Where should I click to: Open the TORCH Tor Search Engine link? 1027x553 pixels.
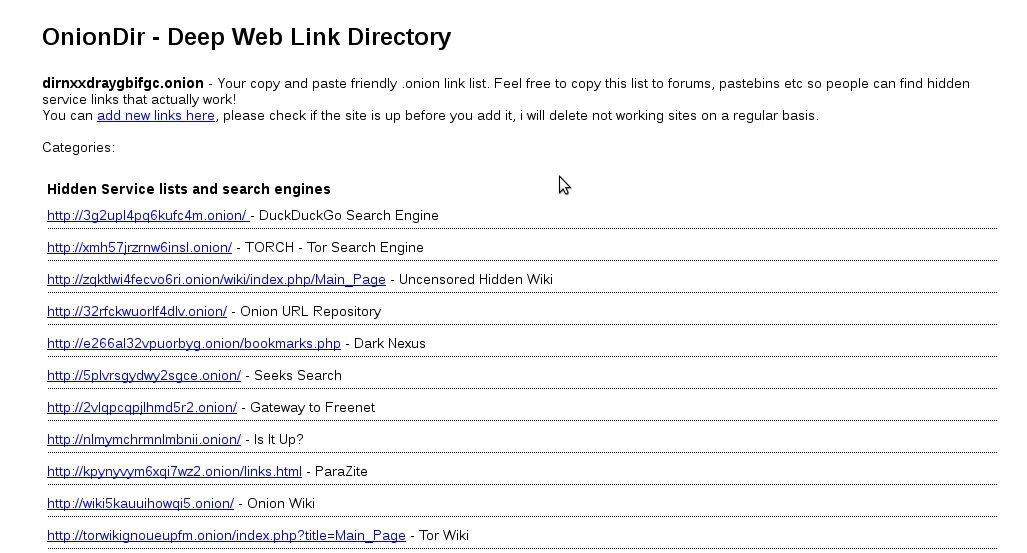click(139, 248)
